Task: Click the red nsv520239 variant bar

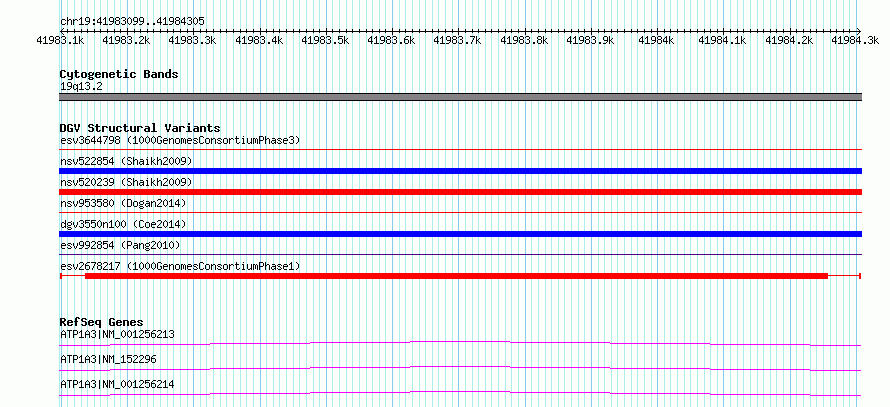Action: (461, 192)
